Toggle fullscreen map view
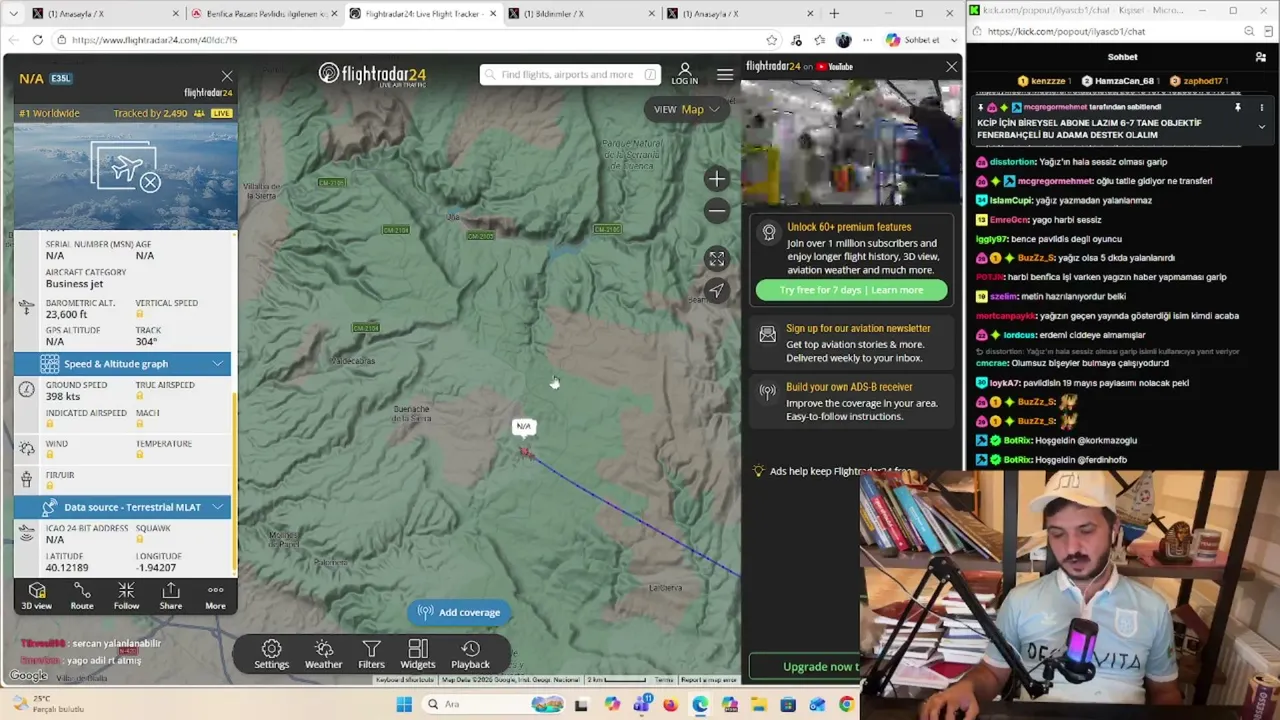The width and height of the screenshot is (1280, 720). pos(716,259)
